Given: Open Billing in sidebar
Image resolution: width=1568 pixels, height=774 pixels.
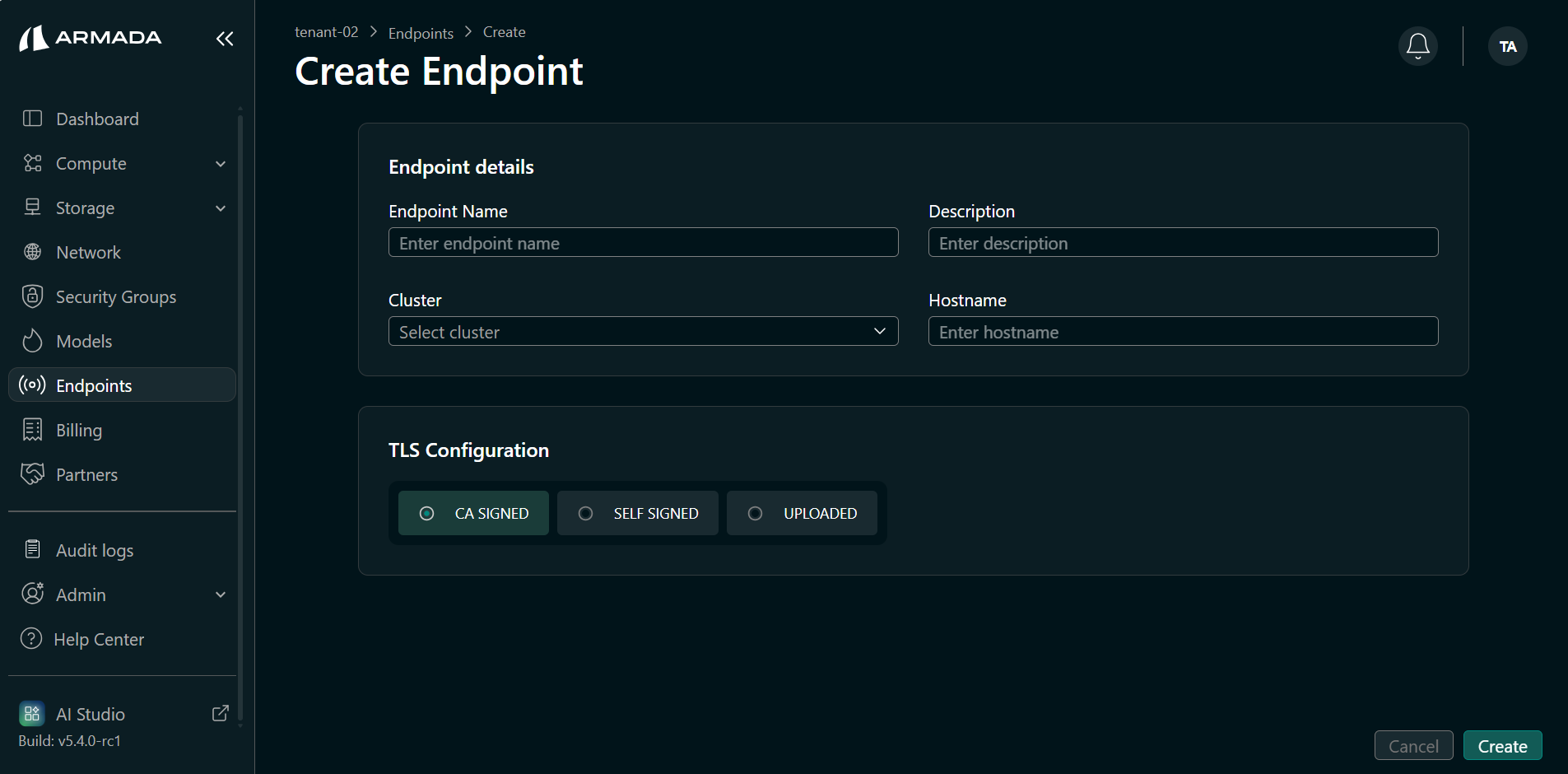Looking at the screenshot, I should pyautogui.click(x=122, y=430).
